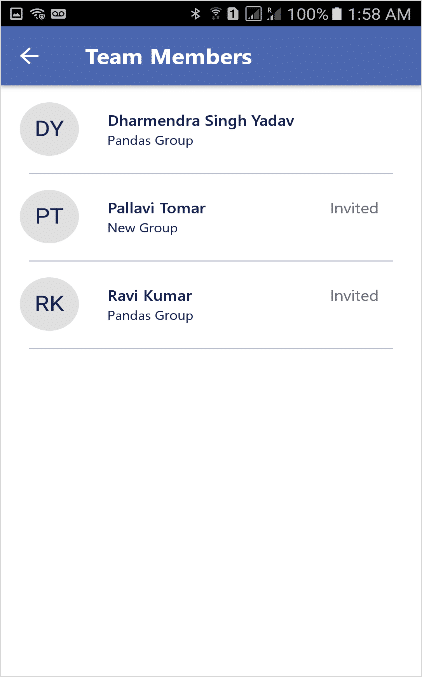422x677 pixels.
Task: Tap the SIM card 1 icon
Action: coord(233,14)
